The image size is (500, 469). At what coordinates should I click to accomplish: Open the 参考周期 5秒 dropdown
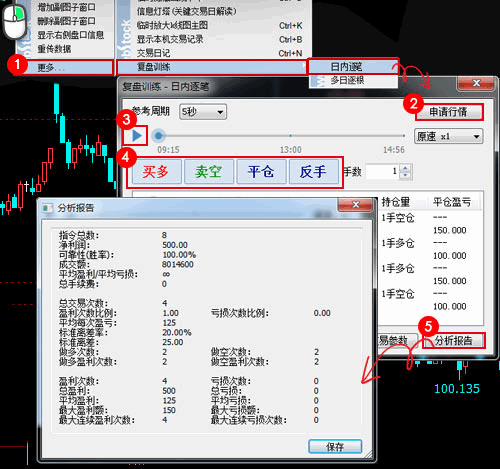(x=203, y=112)
